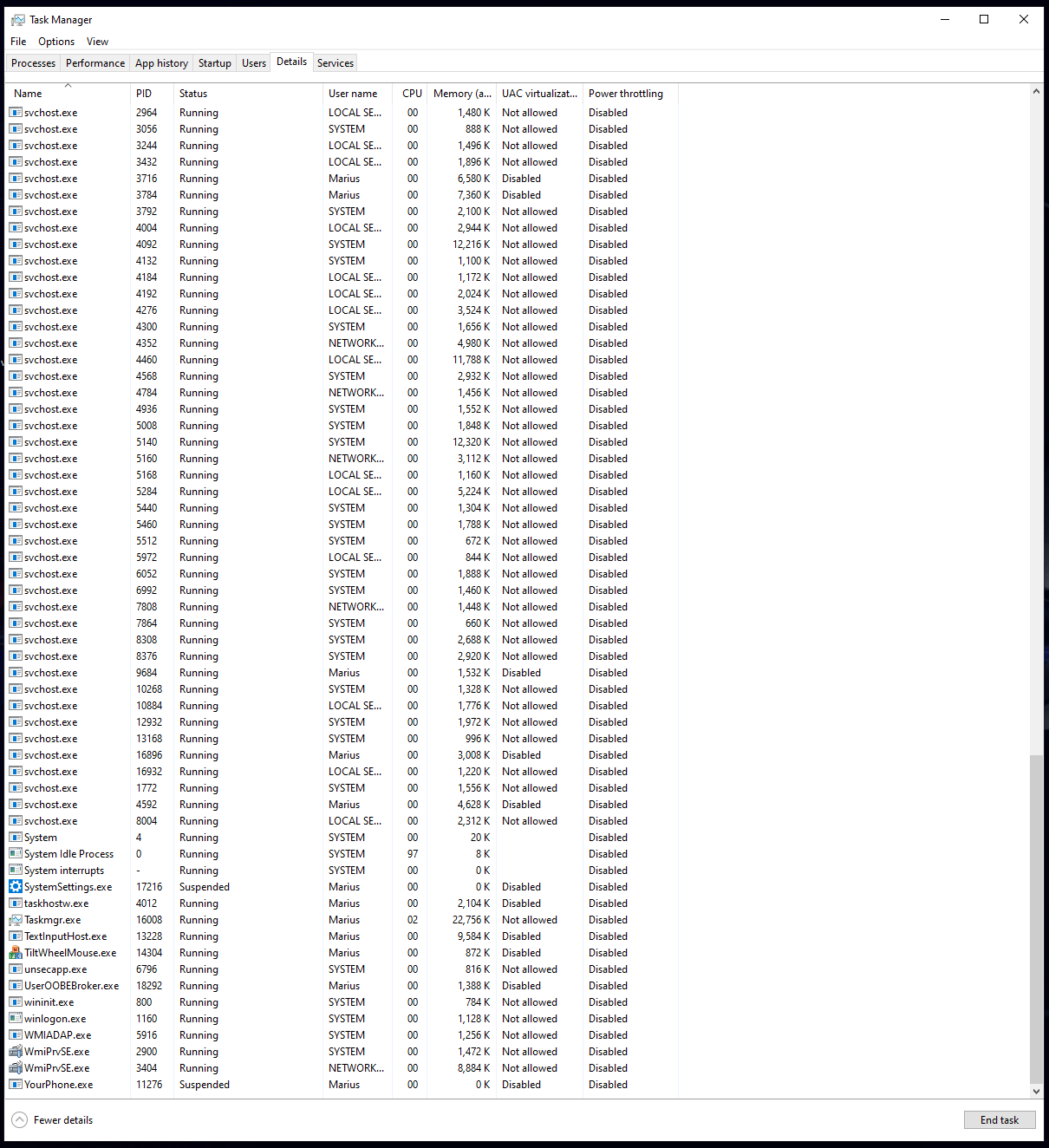Sort by the User name column header

pos(357,94)
